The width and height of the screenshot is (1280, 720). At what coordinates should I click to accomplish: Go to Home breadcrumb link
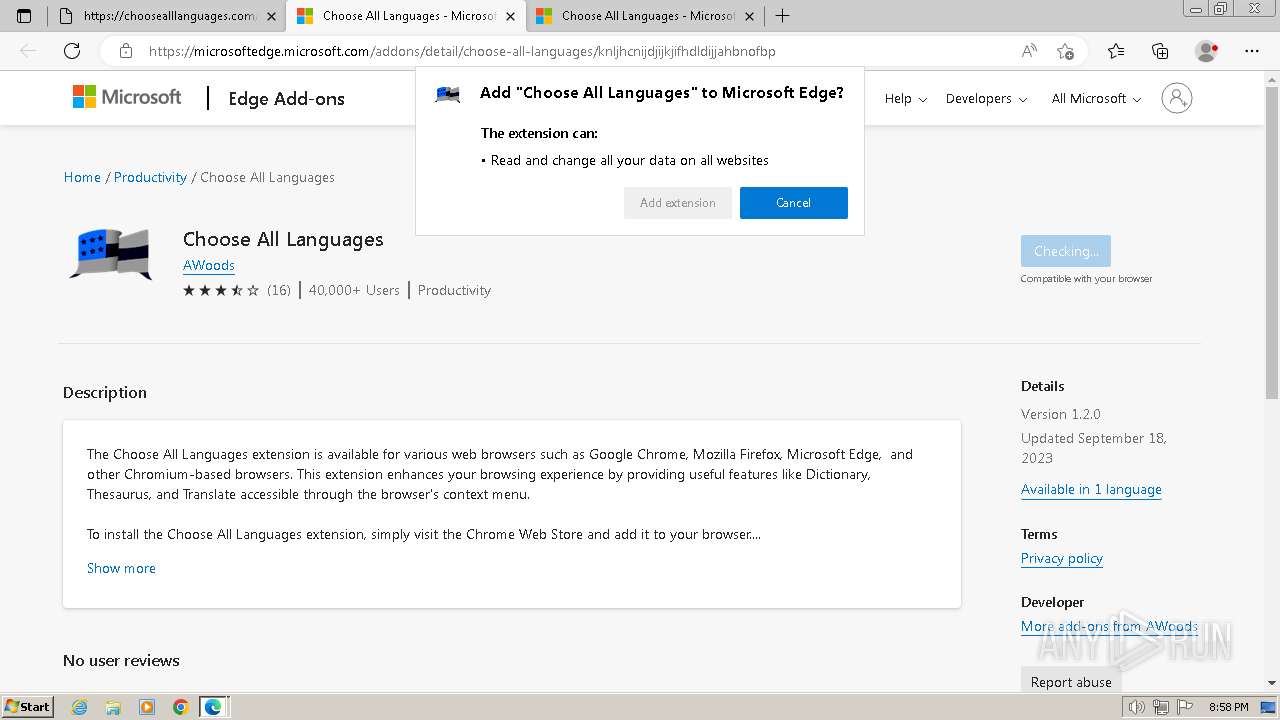point(82,177)
